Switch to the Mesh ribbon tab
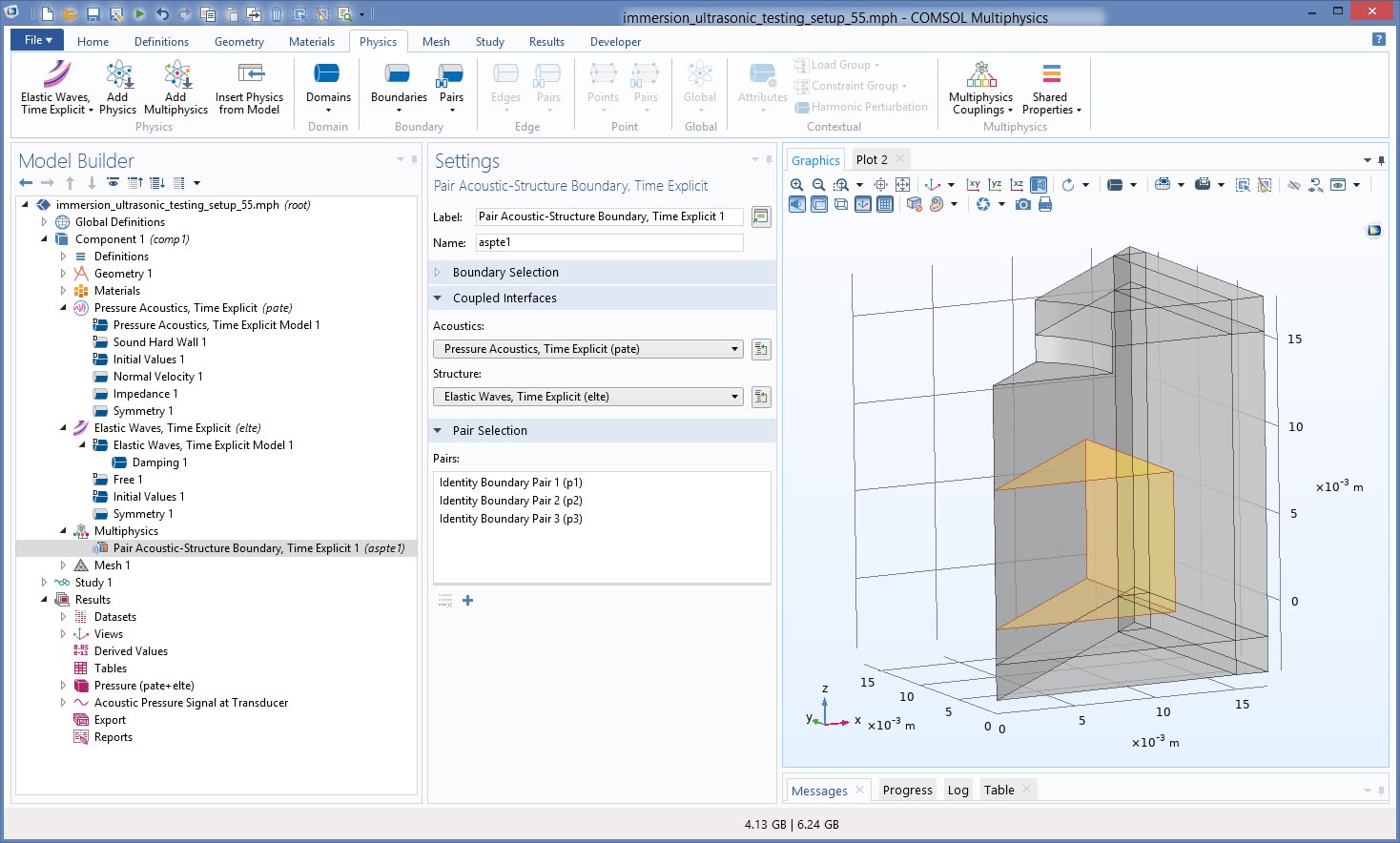 436,42
